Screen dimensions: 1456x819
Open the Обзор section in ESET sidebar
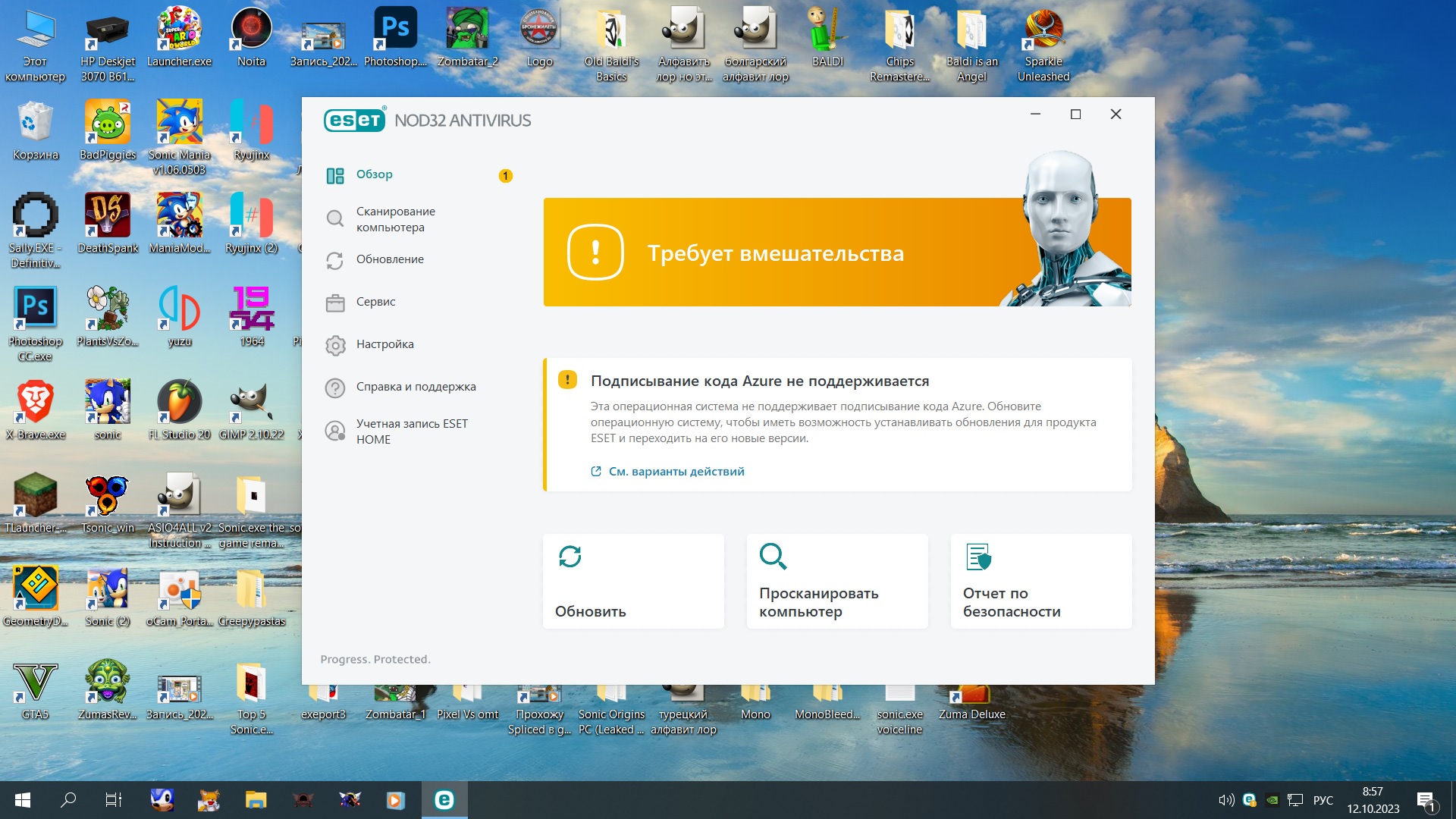(374, 175)
